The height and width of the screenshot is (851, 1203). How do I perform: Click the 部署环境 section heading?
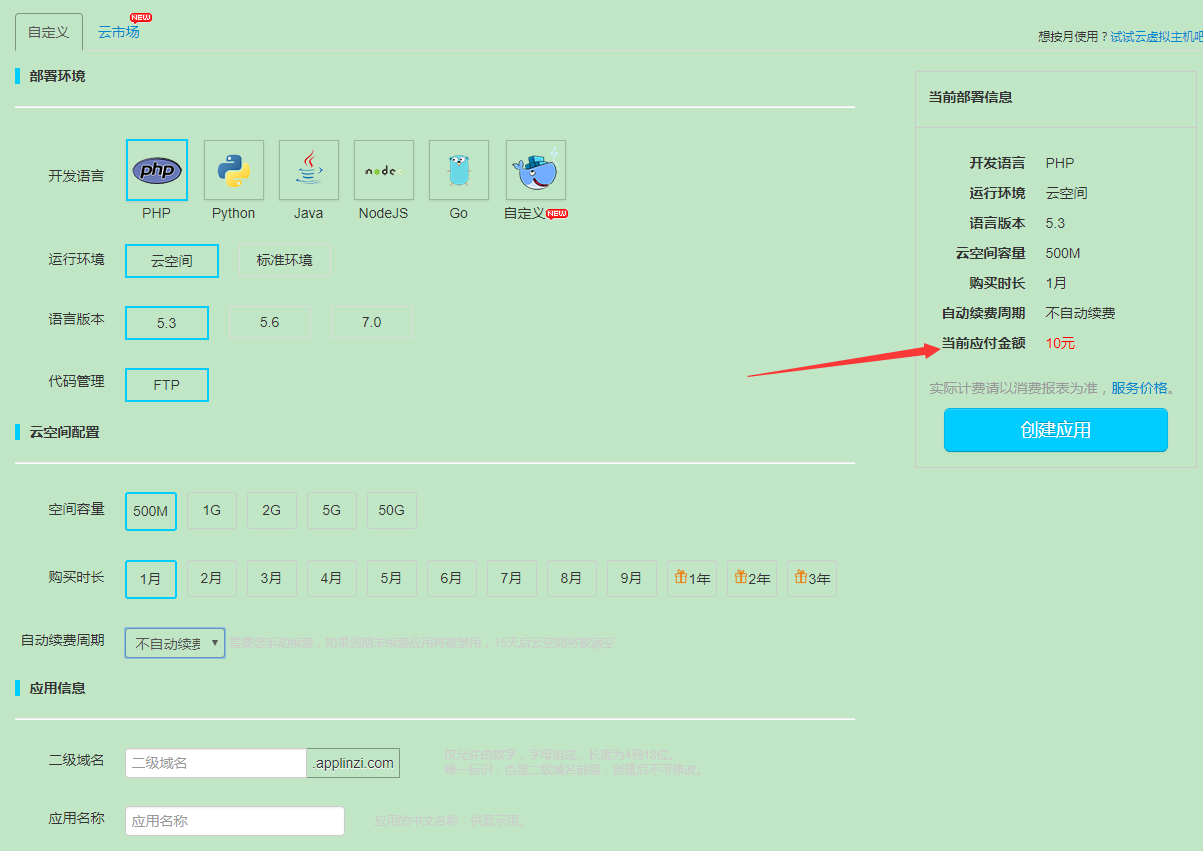57,76
